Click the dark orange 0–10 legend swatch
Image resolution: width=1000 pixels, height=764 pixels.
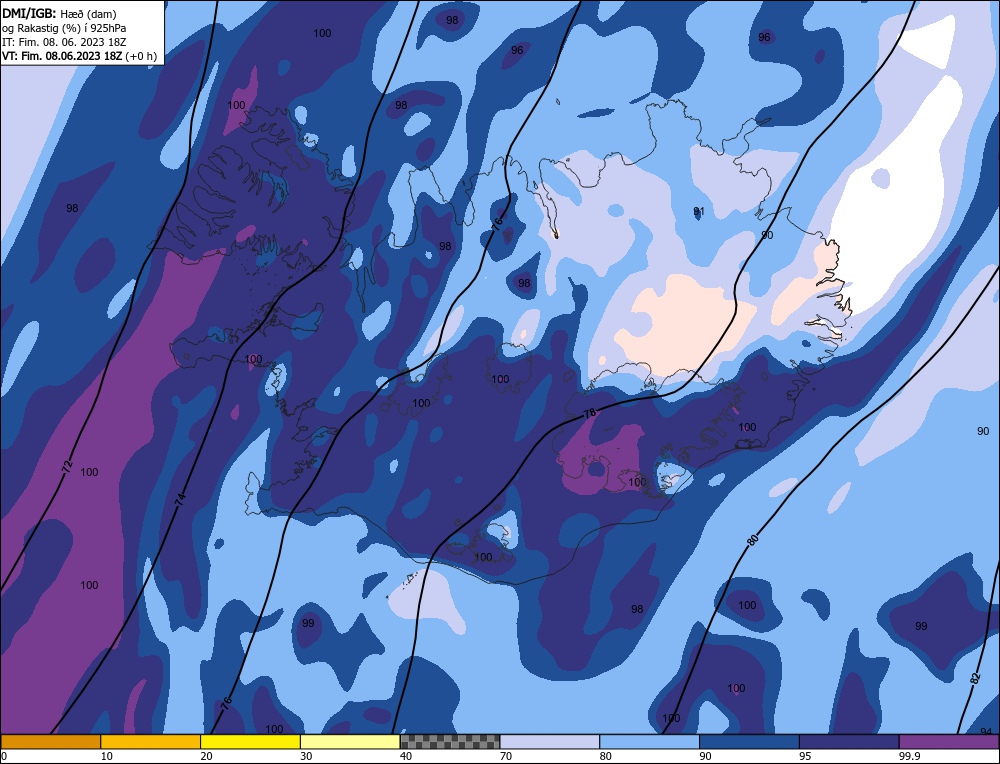click(x=50, y=741)
